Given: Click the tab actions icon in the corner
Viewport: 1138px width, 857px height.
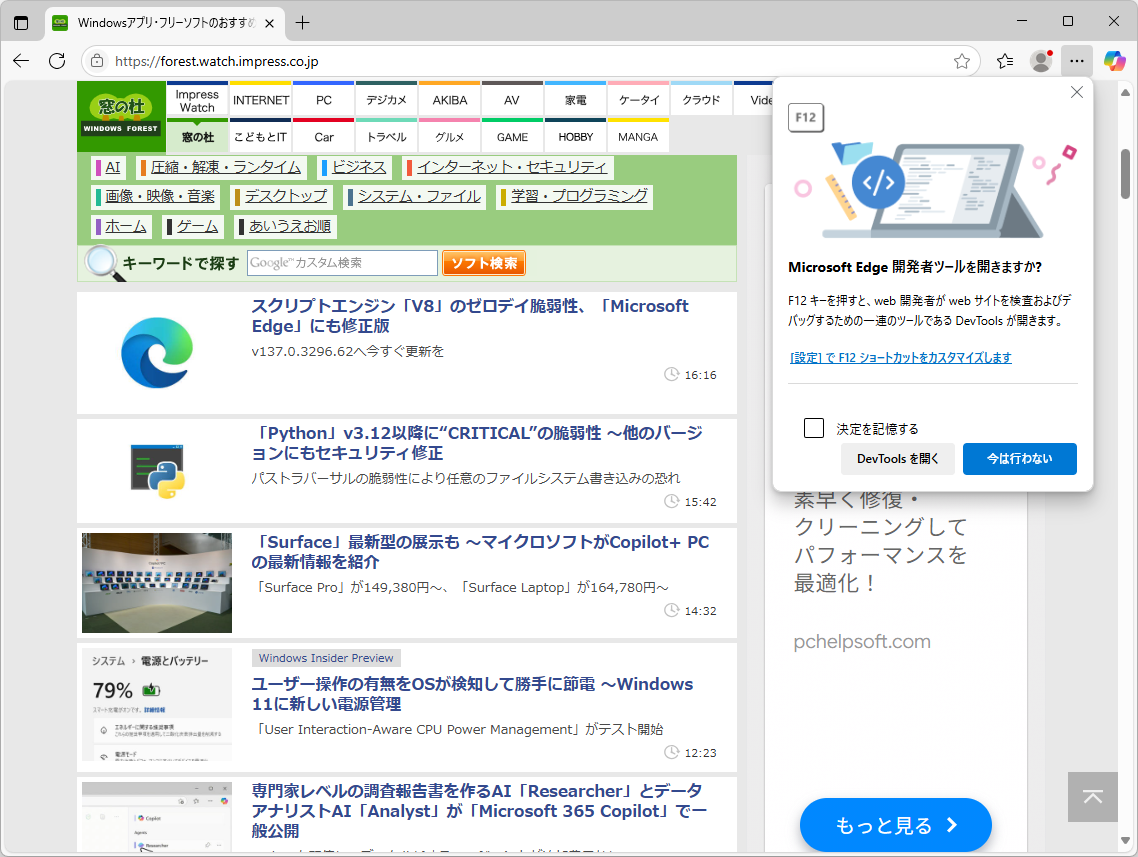Looking at the screenshot, I should (x=21, y=21).
